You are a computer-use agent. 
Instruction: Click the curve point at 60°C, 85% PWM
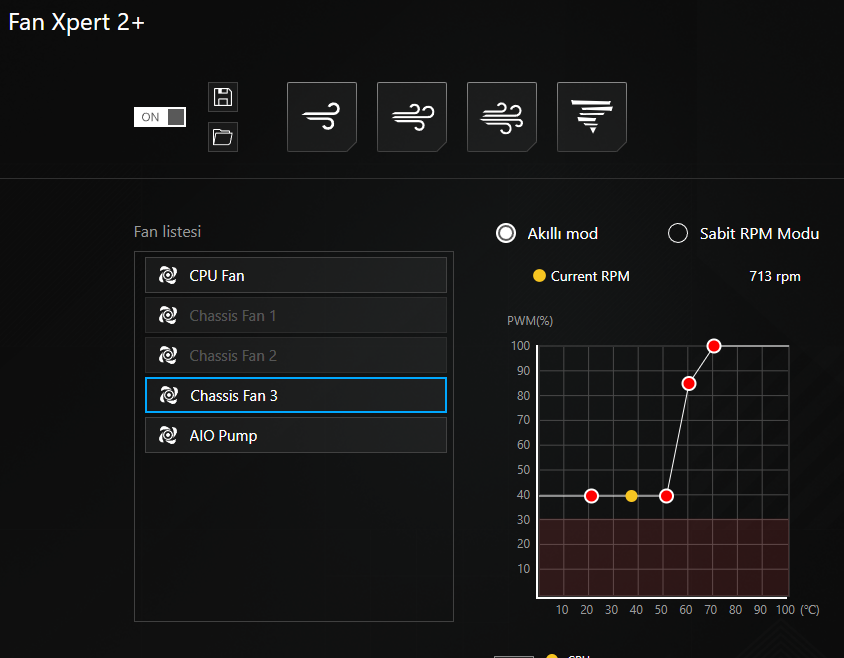click(x=688, y=383)
